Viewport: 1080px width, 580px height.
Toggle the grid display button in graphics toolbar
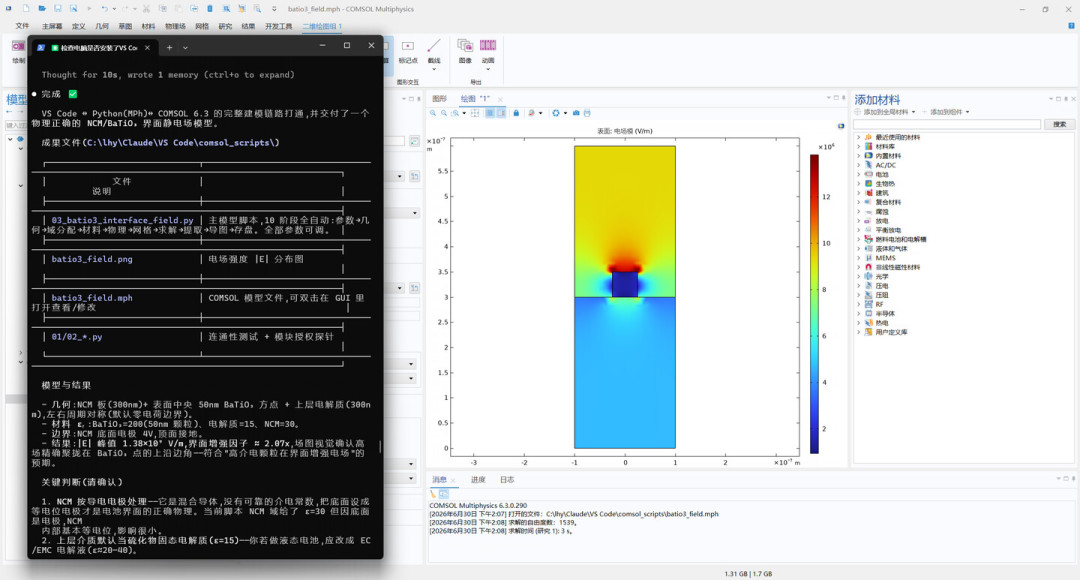tap(490, 113)
